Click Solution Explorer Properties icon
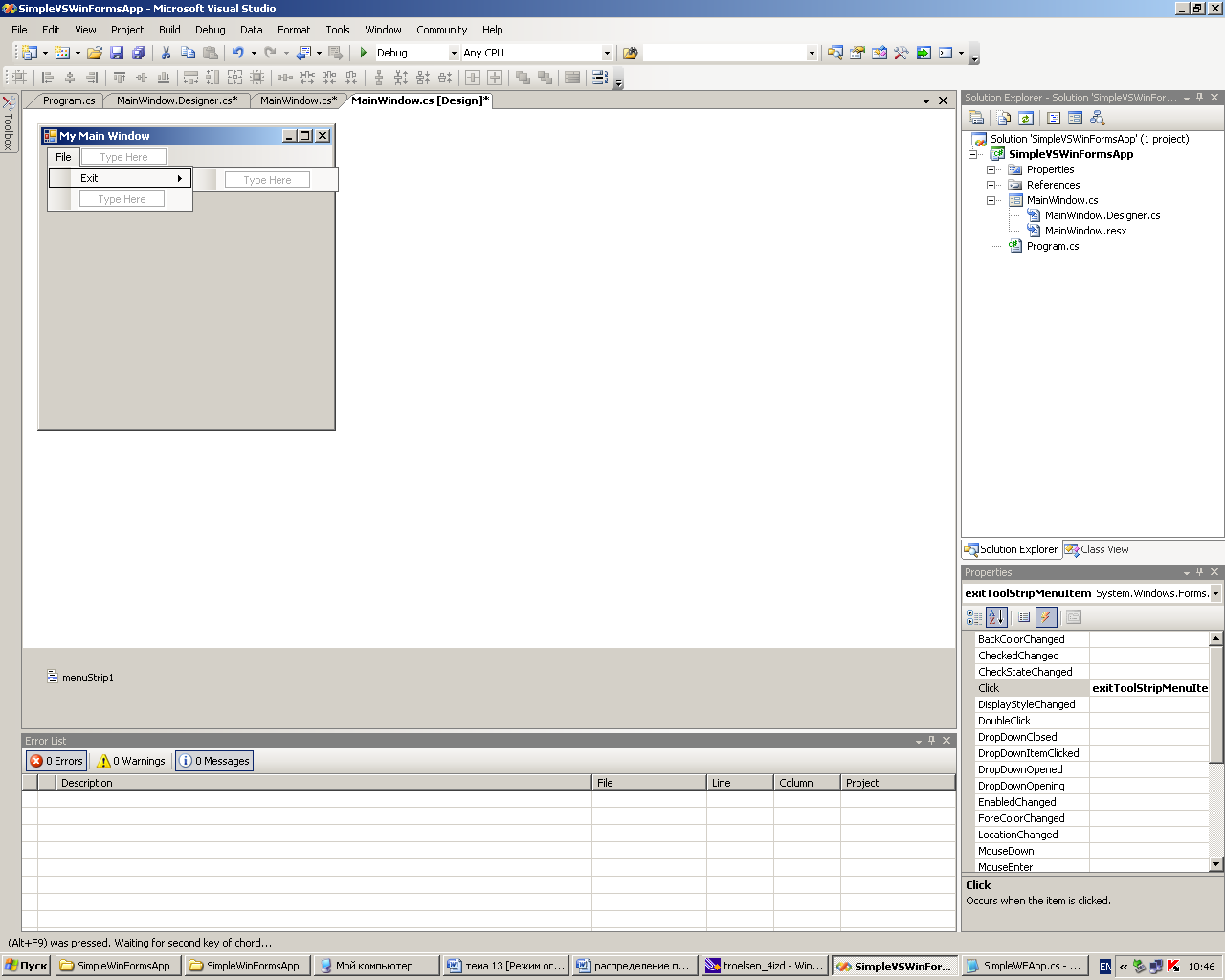1225x980 pixels. 976,118
